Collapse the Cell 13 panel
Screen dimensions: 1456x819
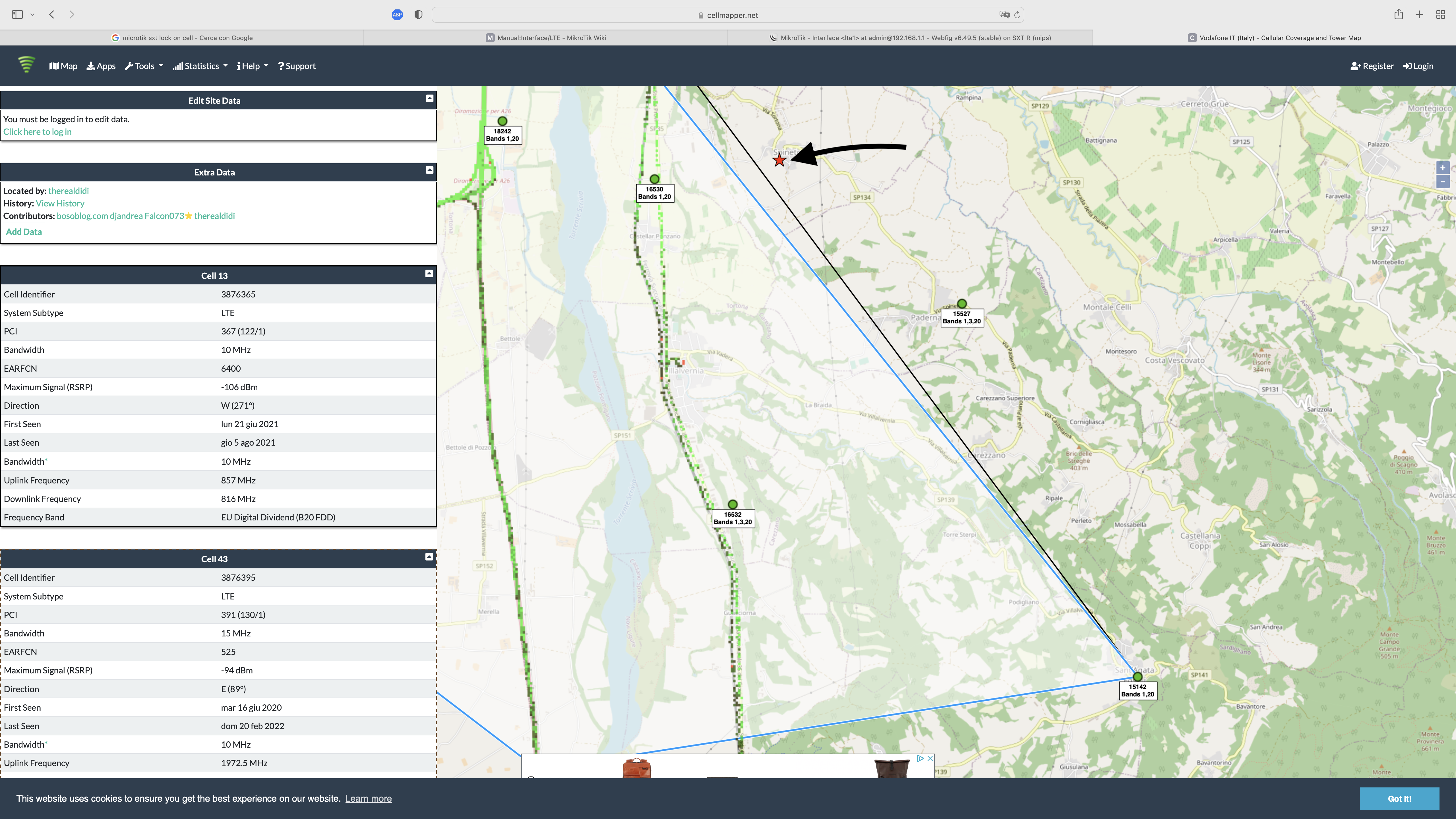pos(429,274)
